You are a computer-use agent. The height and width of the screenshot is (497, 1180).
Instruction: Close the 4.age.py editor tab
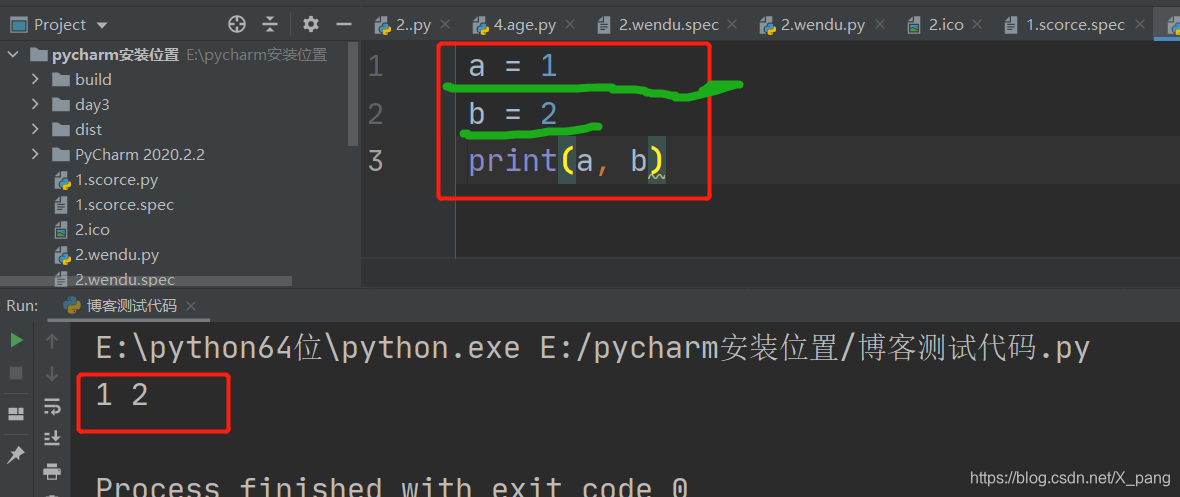click(x=569, y=25)
